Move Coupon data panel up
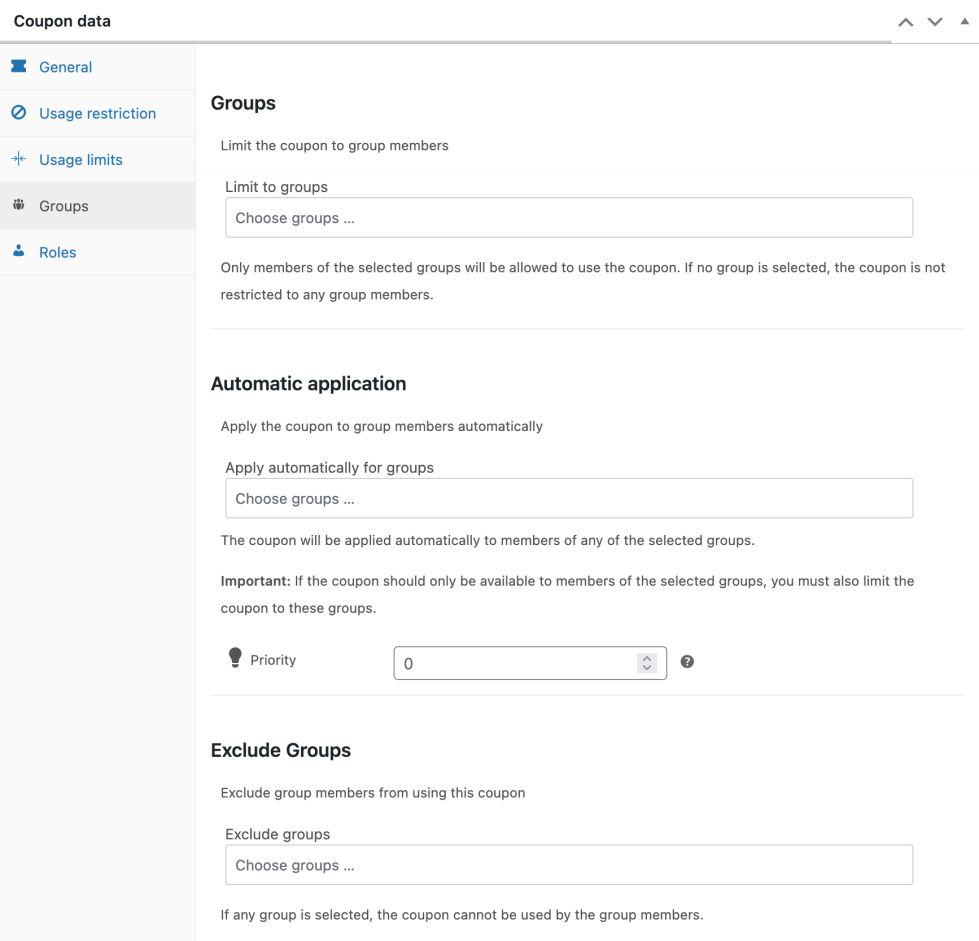 906,22
